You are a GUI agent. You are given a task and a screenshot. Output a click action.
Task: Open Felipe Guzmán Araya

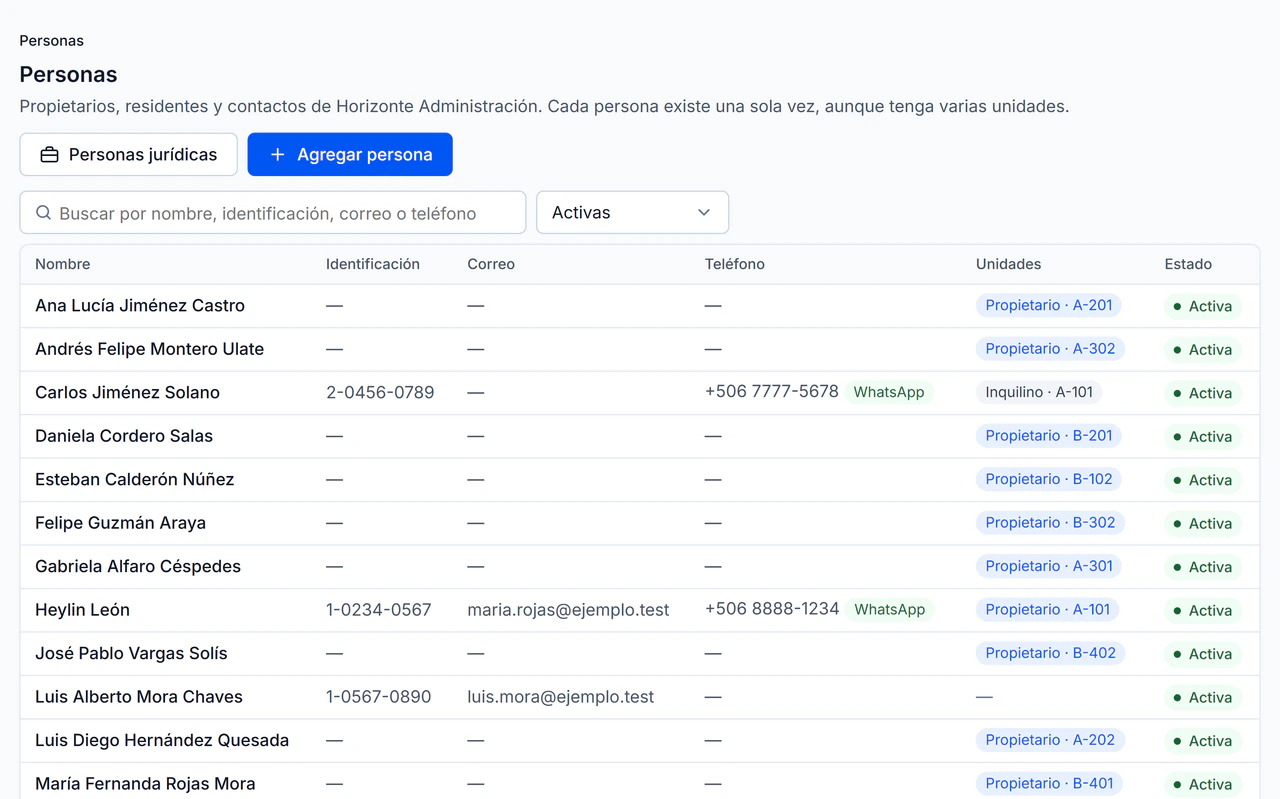121,523
